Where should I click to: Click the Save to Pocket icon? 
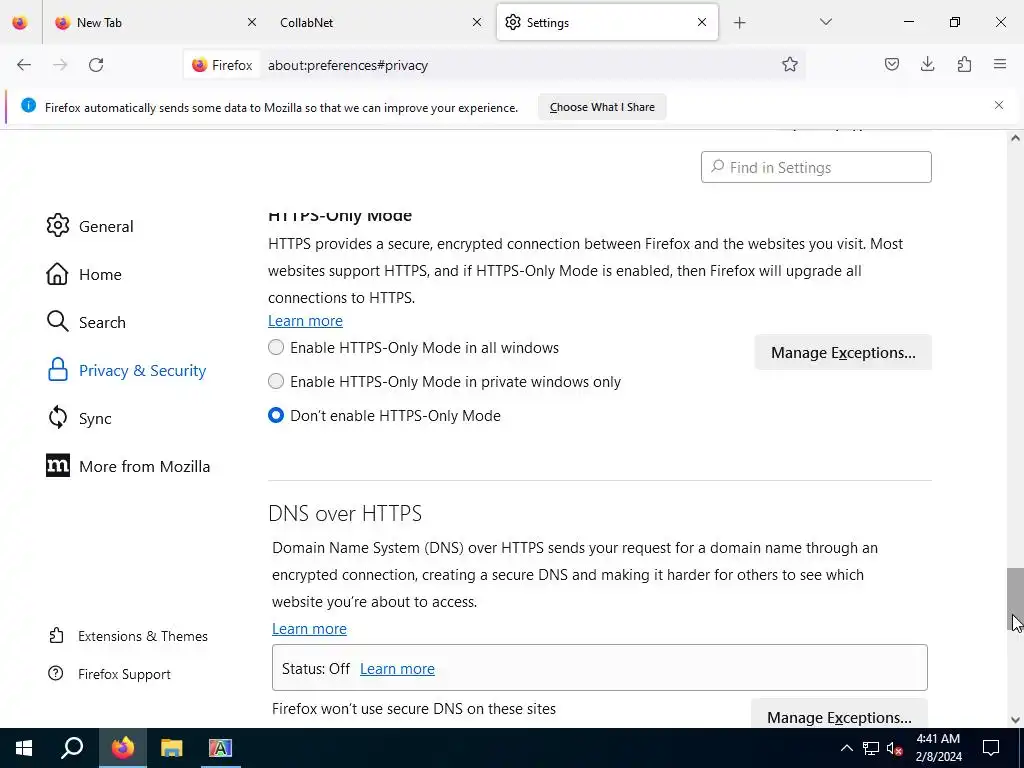coord(891,65)
